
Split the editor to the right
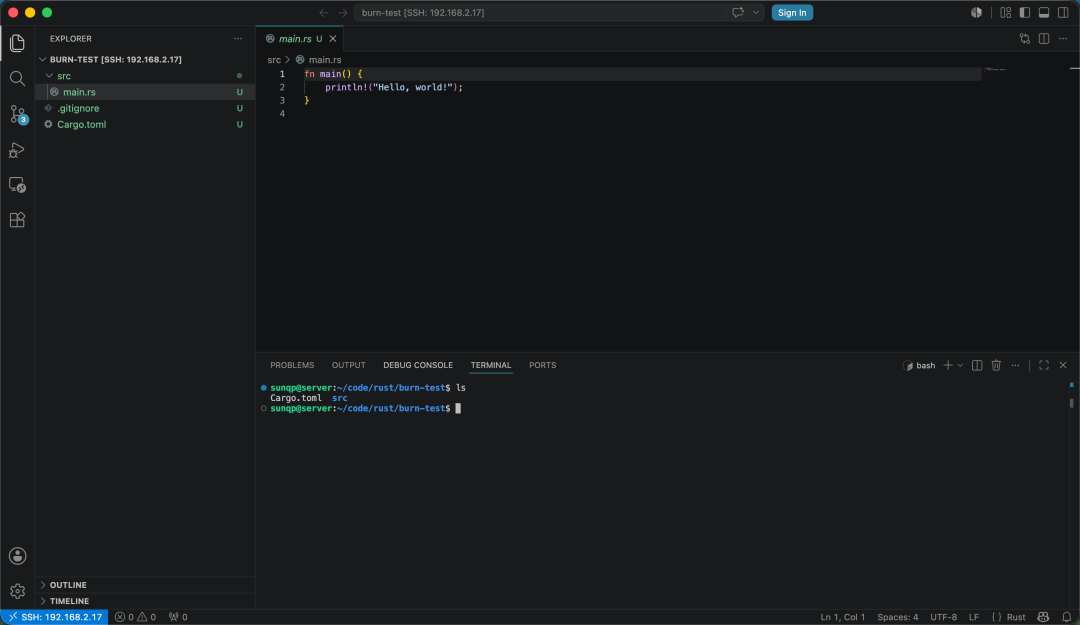tap(1044, 39)
